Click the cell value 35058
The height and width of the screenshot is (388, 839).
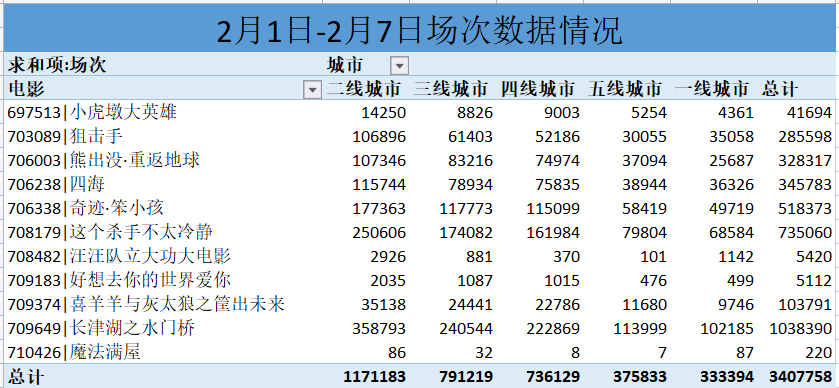pyautogui.click(x=731, y=137)
